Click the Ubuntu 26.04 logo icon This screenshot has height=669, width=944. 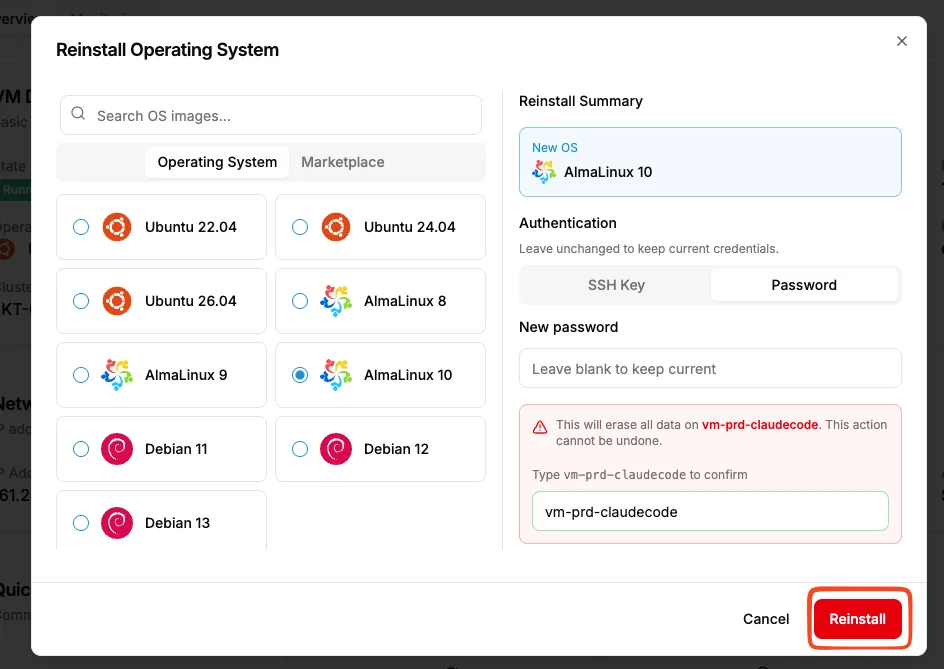pos(117,301)
